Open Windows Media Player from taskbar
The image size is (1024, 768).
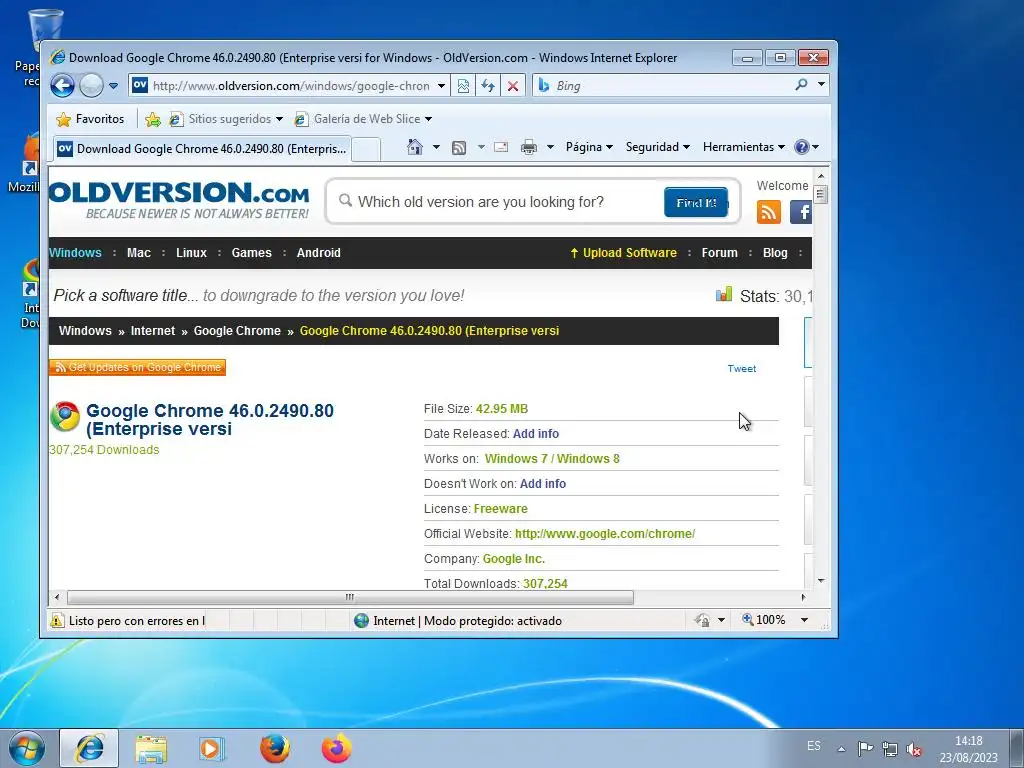click(212, 749)
